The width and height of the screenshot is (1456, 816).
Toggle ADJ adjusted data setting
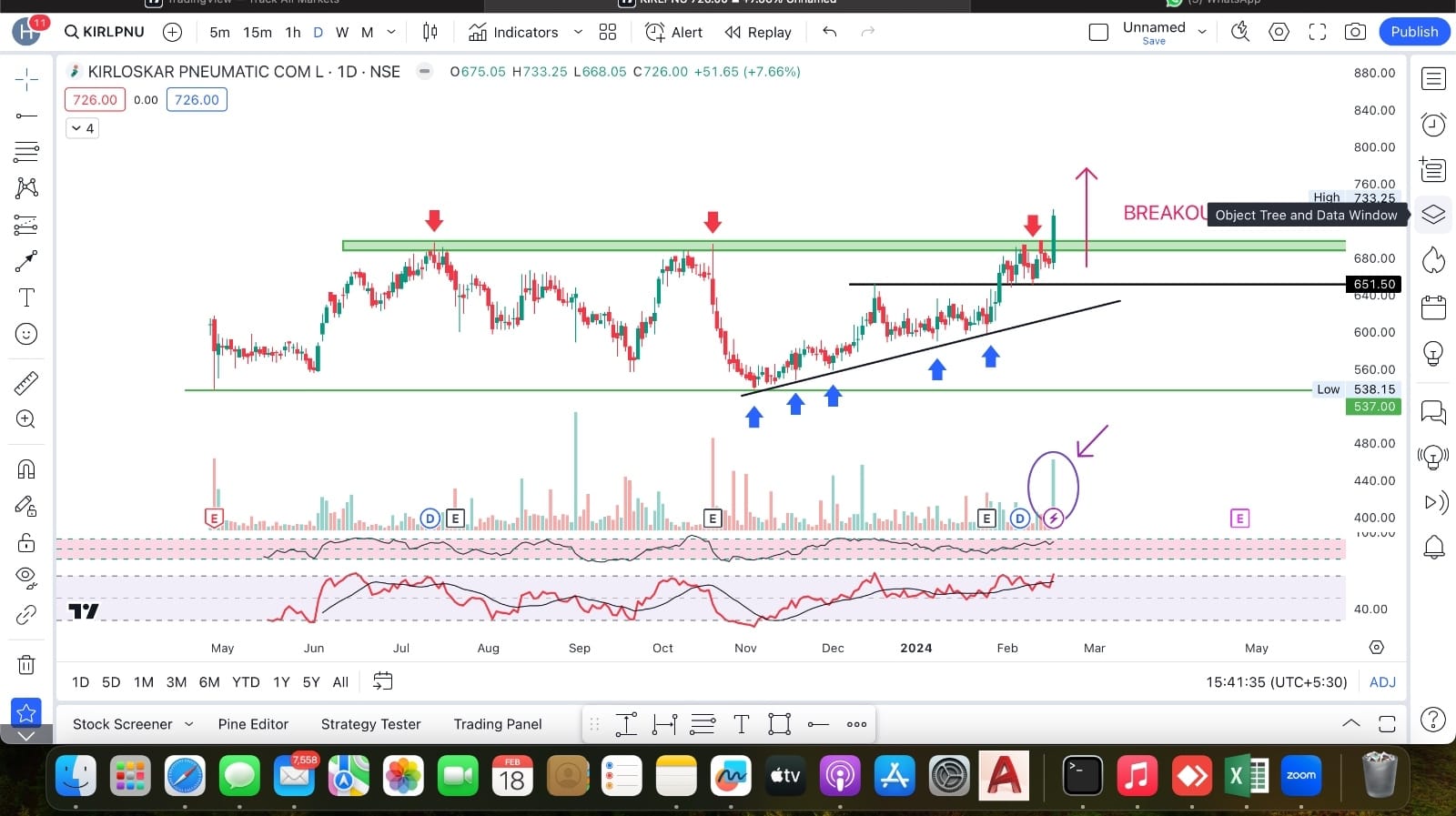(x=1381, y=682)
